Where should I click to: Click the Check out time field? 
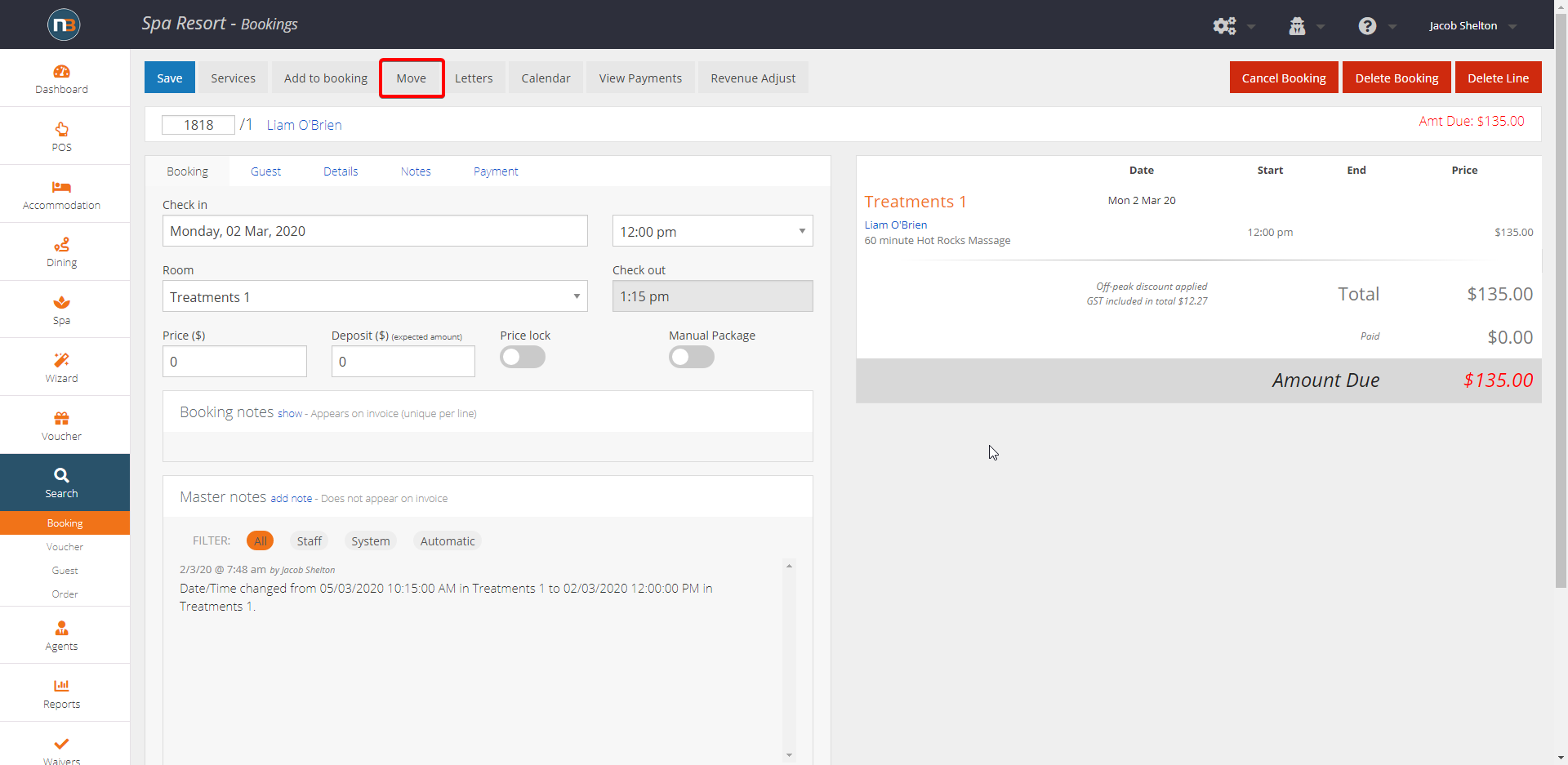coord(712,296)
